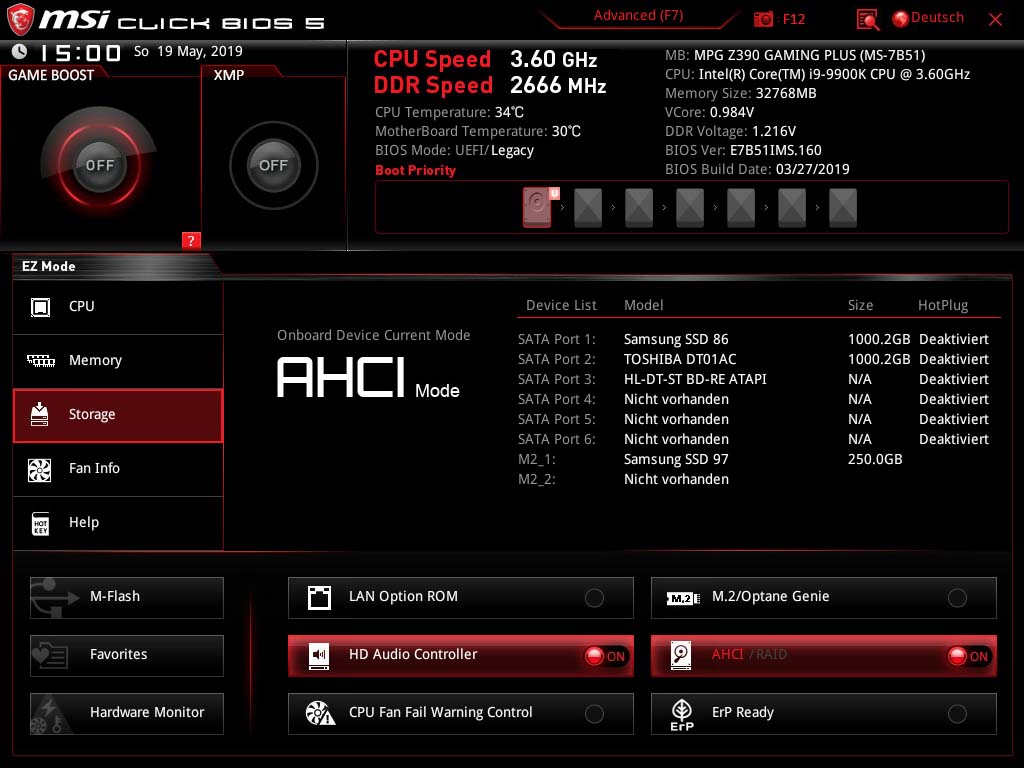The height and width of the screenshot is (768, 1024).
Task: Click M2_2 Nicht vorhanden entry
Action: (x=676, y=479)
